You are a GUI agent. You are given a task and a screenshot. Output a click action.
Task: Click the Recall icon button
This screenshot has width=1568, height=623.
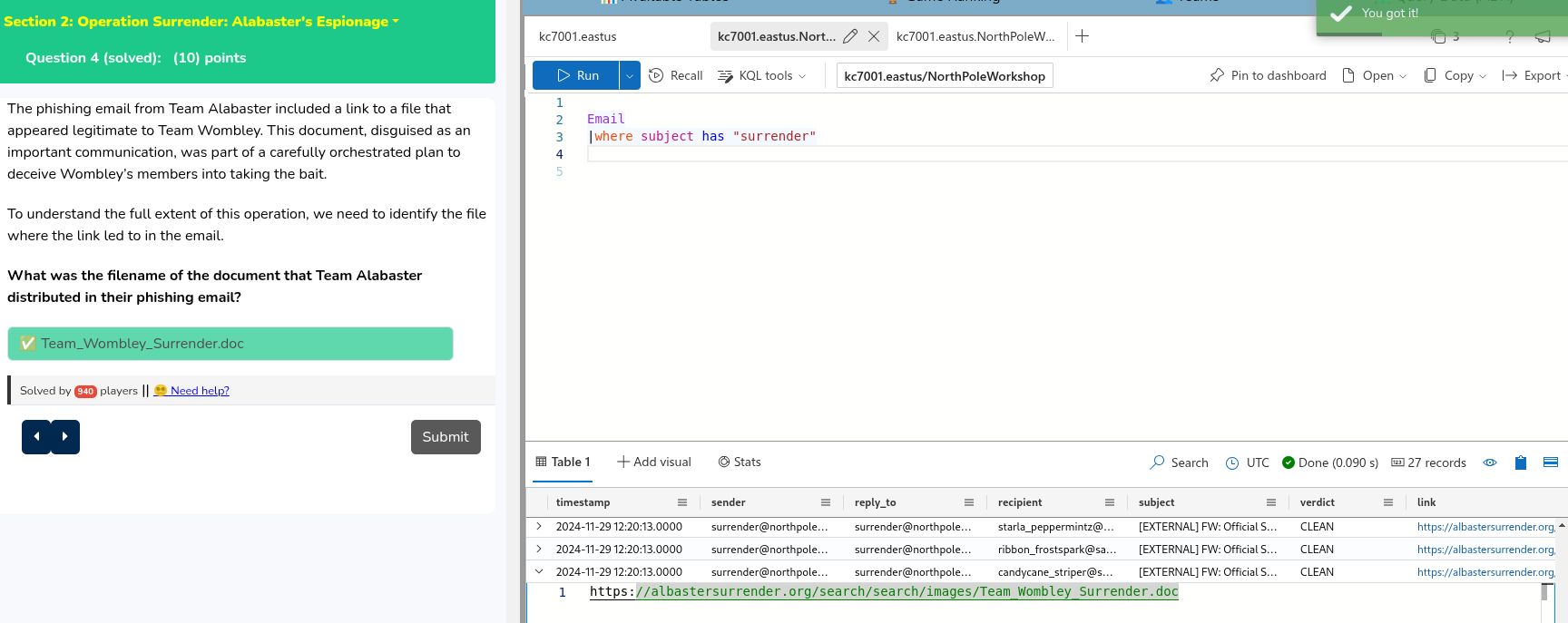click(x=676, y=75)
